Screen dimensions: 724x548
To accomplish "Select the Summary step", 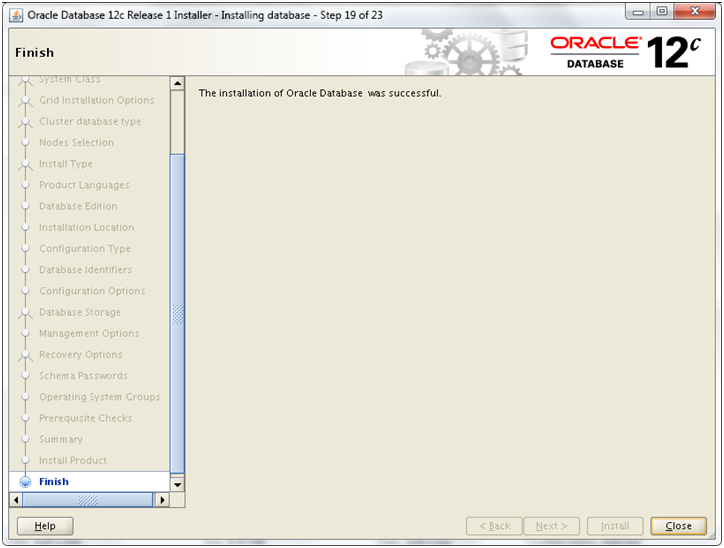I will click(x=61, y=439).
